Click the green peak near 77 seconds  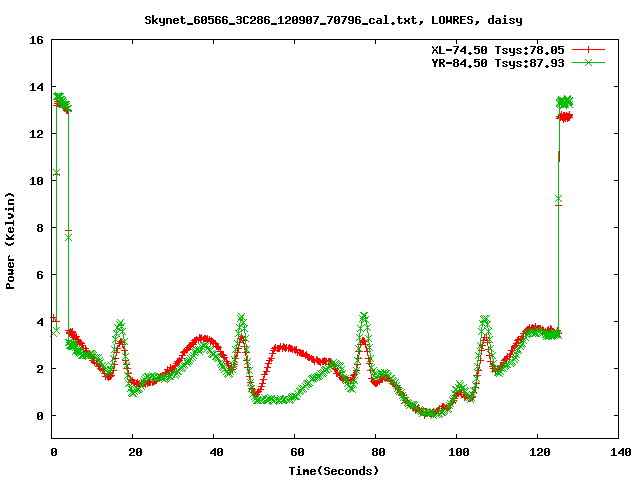pos(364,318)
